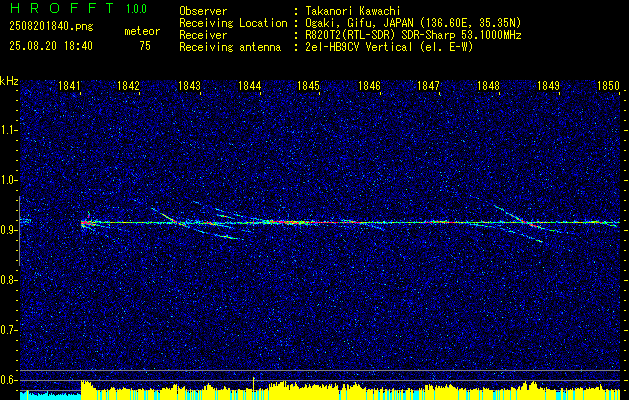Click observer name Takanori Kawachi
Screen dimensions: 629x400
[x=351, y=11]
